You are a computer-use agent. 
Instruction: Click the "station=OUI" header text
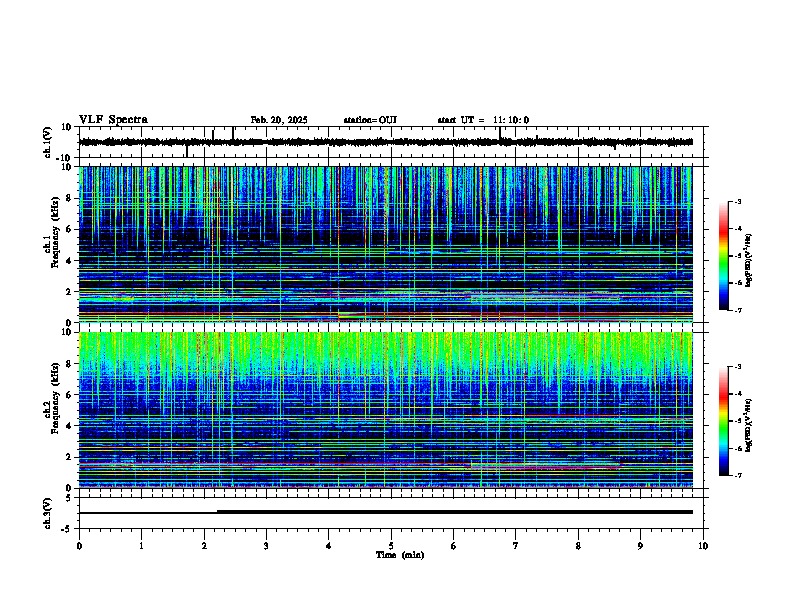[370, 120]
